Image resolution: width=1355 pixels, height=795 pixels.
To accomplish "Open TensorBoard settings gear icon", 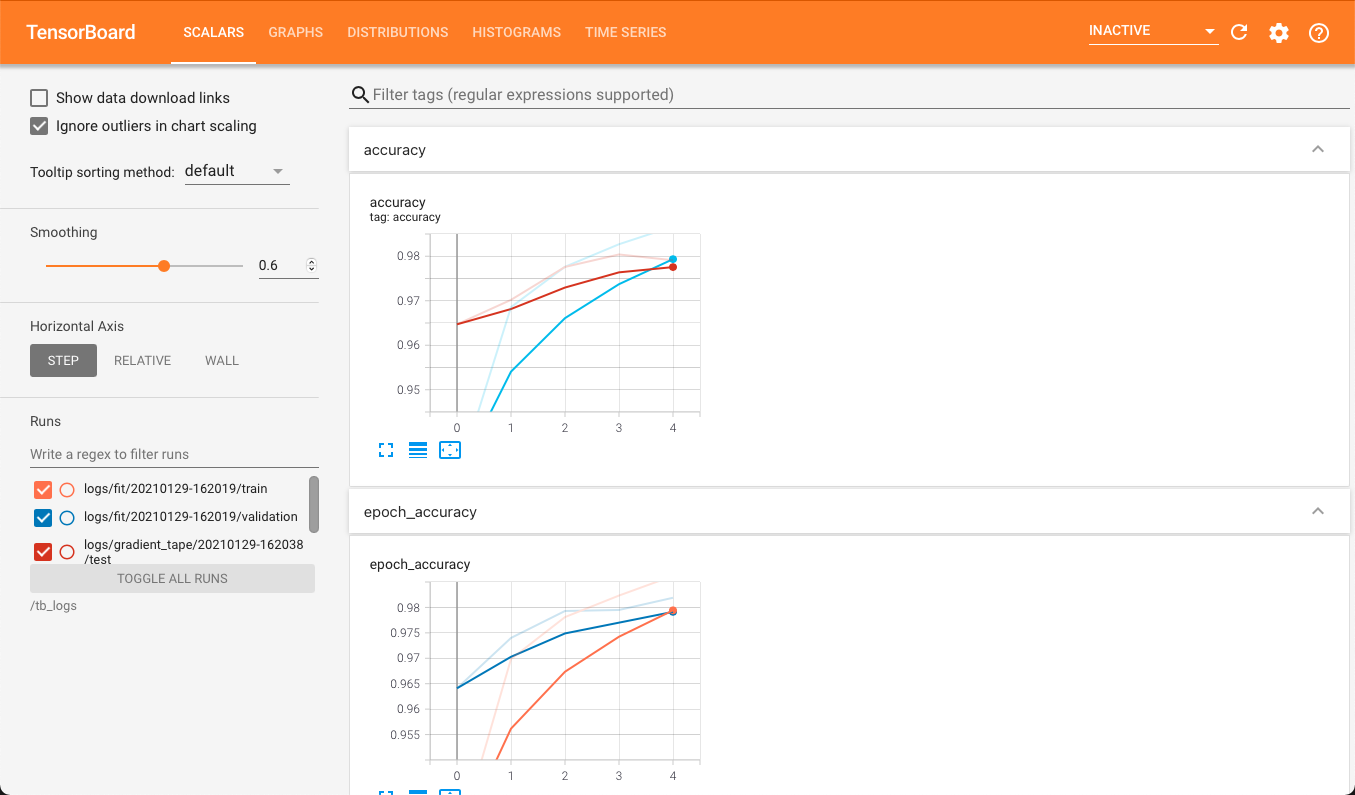I will (x=1279, y=32).
